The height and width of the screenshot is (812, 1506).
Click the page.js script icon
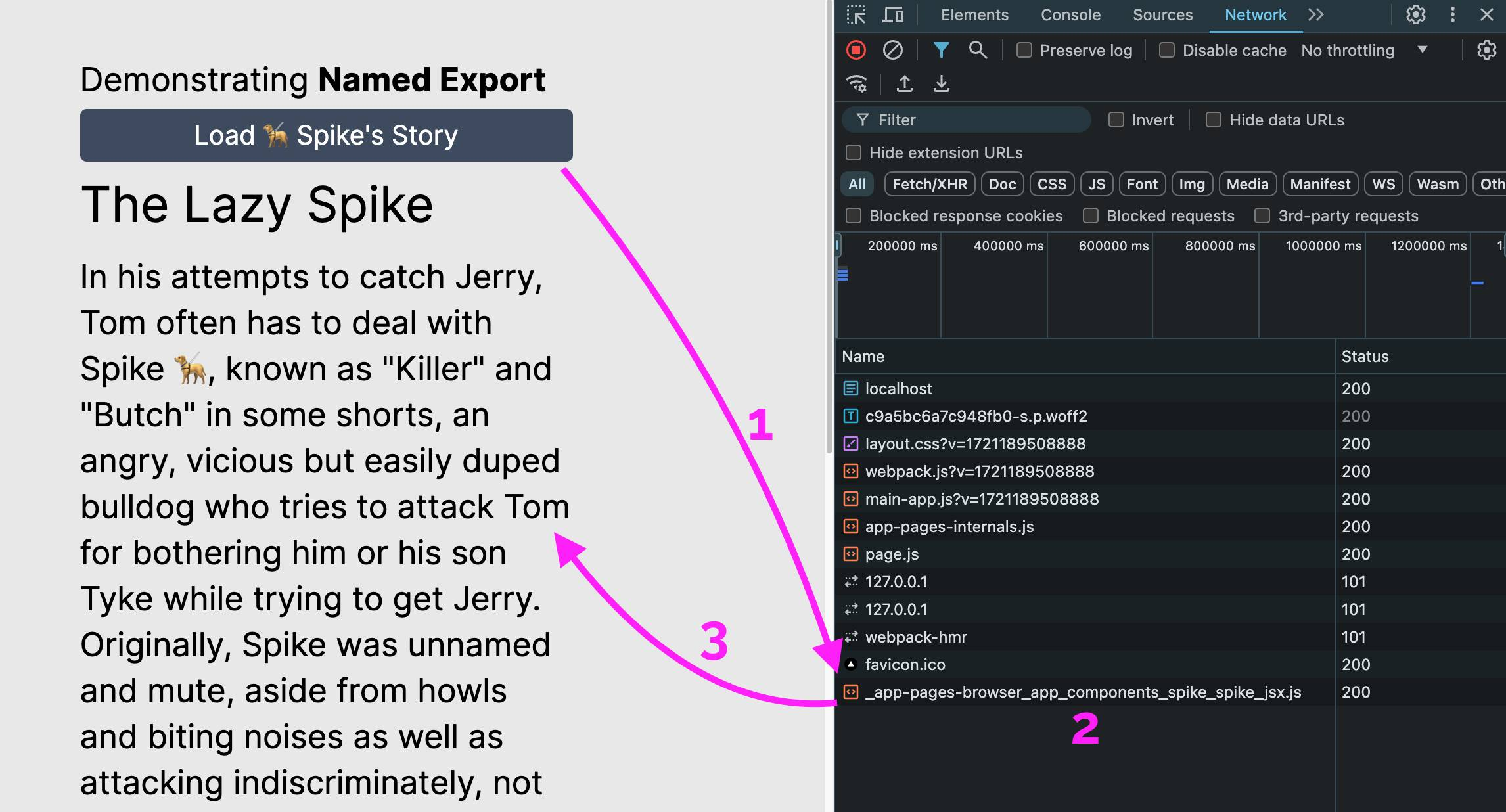[x=850, y=554]
